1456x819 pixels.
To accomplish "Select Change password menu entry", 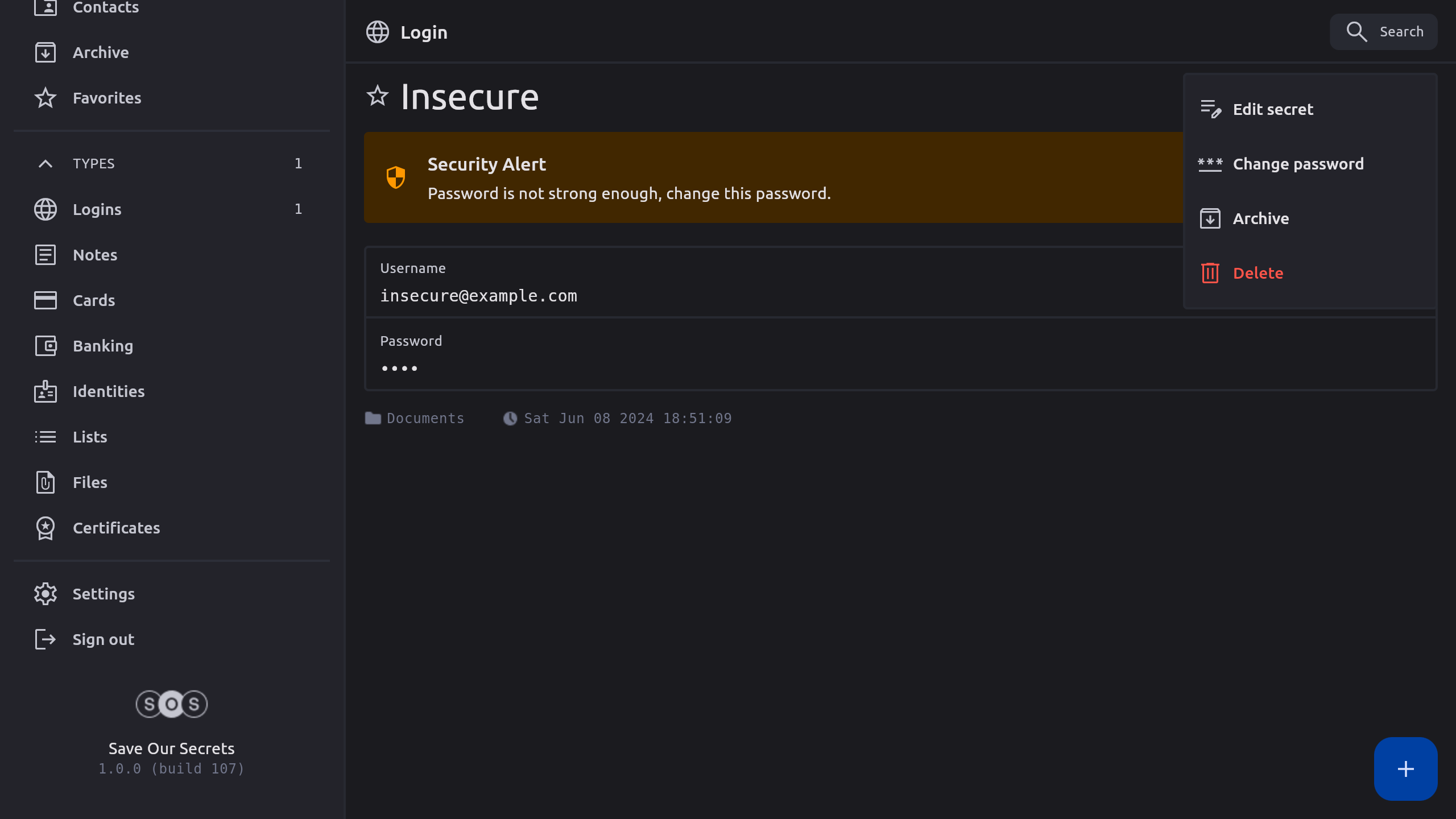I will click(x=1298, y=164).
